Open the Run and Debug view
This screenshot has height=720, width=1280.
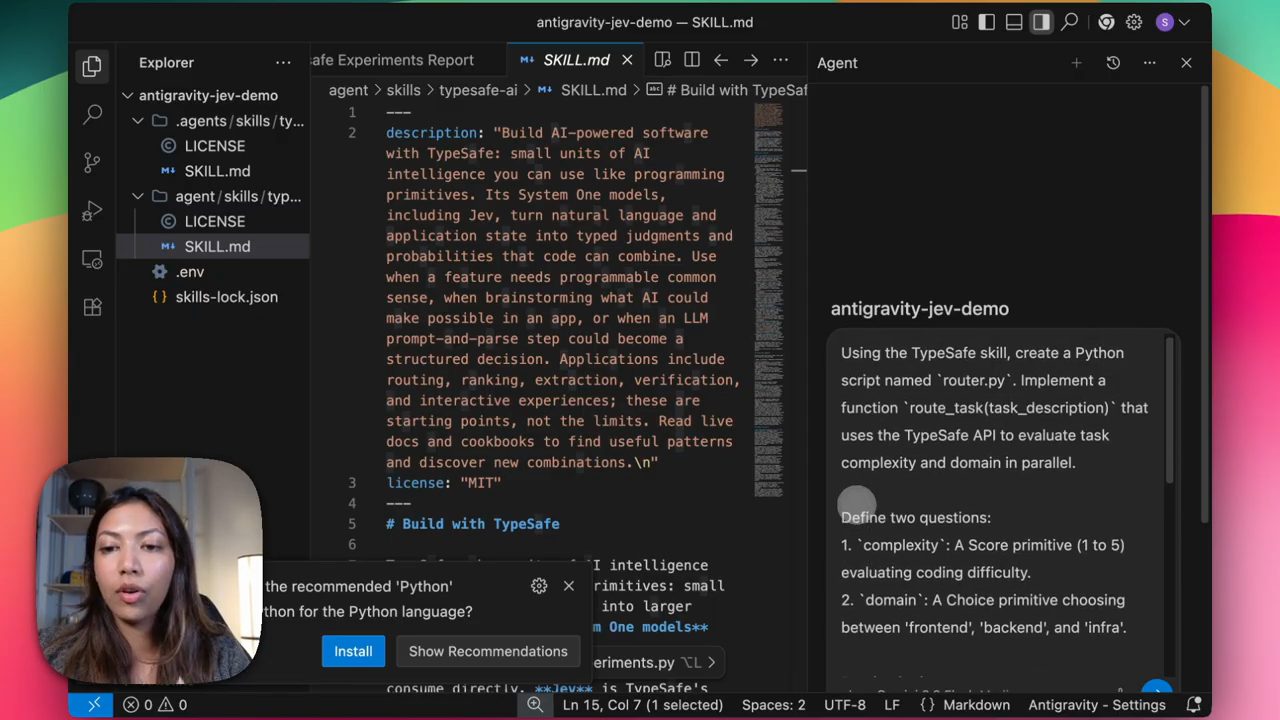tap(92, 211)
